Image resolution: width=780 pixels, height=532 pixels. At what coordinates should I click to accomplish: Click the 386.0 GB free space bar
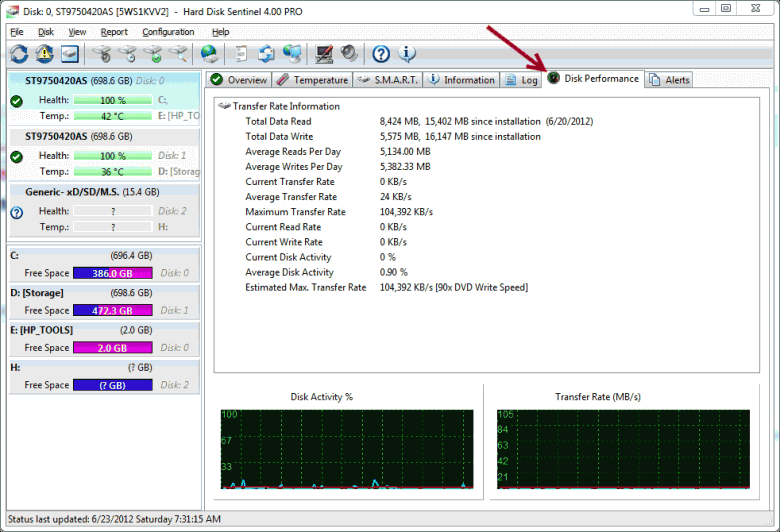pos(113,273)
